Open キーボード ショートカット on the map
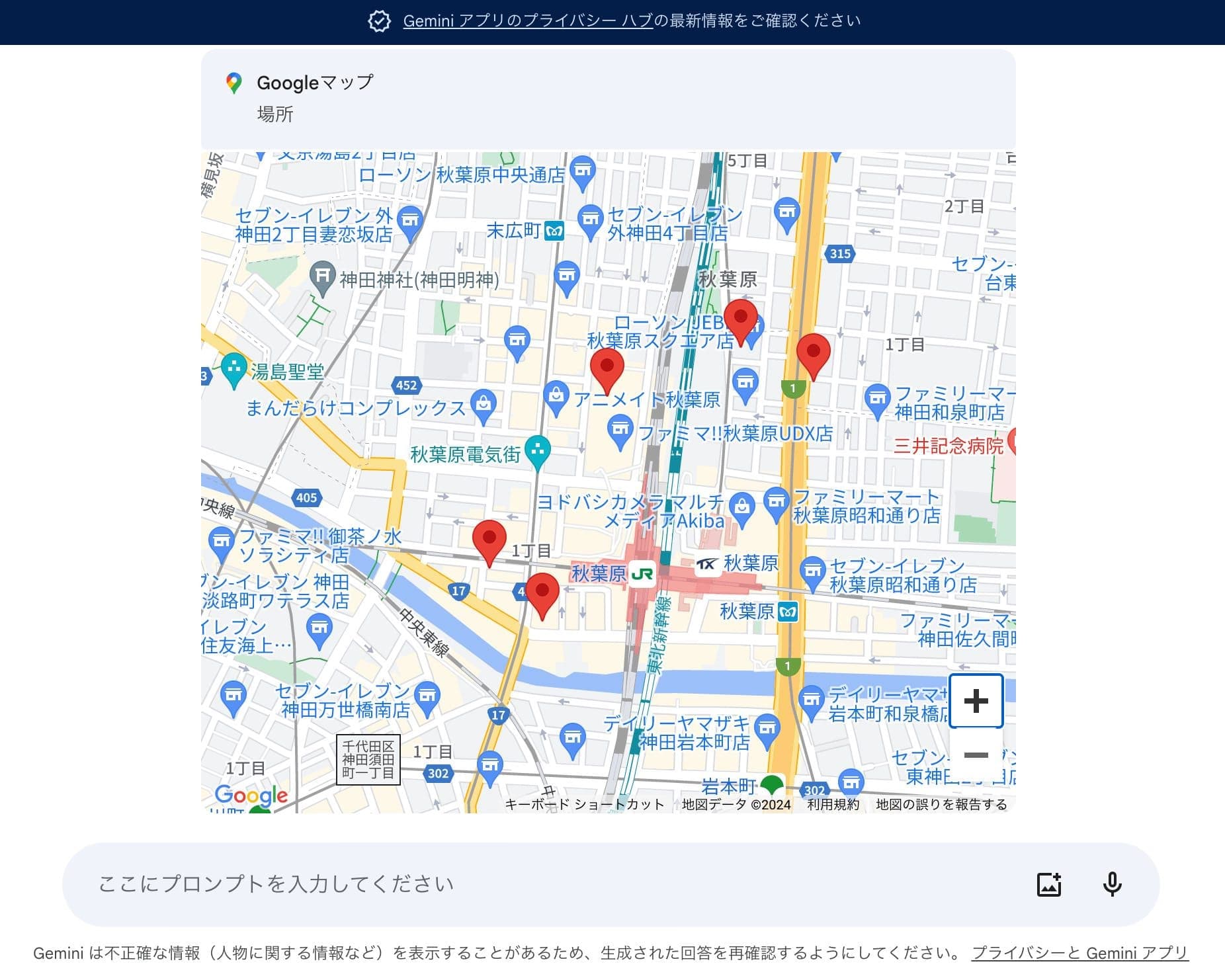The width and height of the screenshot is (1225, 980). click(584, 804)
